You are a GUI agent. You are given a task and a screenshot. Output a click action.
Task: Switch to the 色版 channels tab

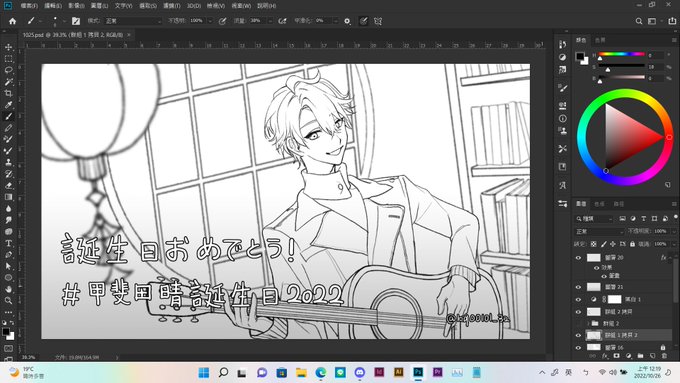pos(599,204)
